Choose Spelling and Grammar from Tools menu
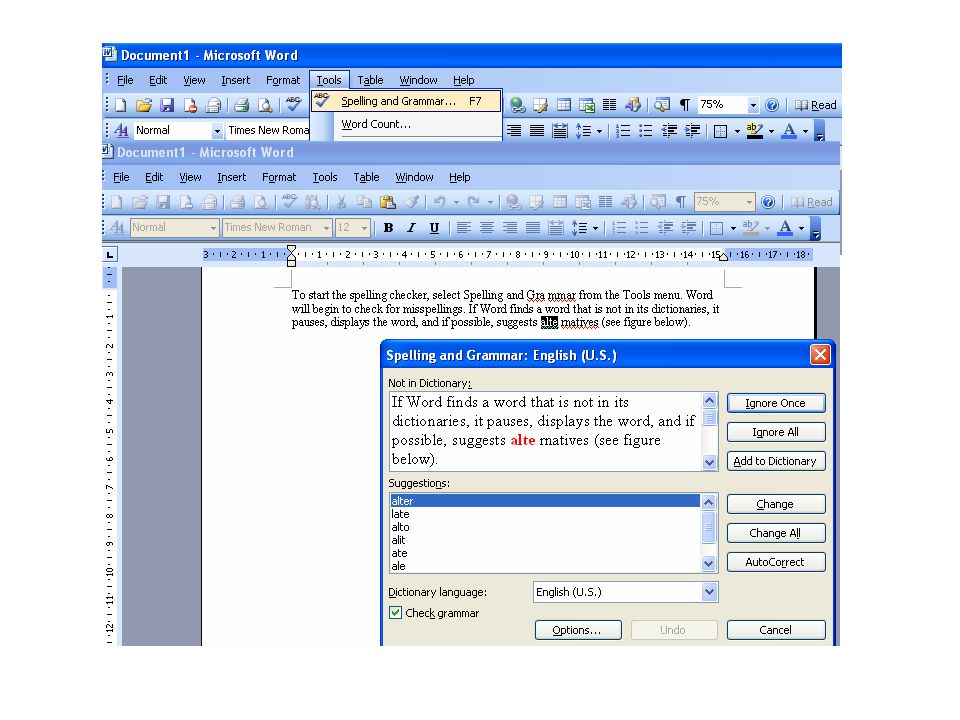The width and height of the screenshot is (960, 720). (x=407, y=101)
